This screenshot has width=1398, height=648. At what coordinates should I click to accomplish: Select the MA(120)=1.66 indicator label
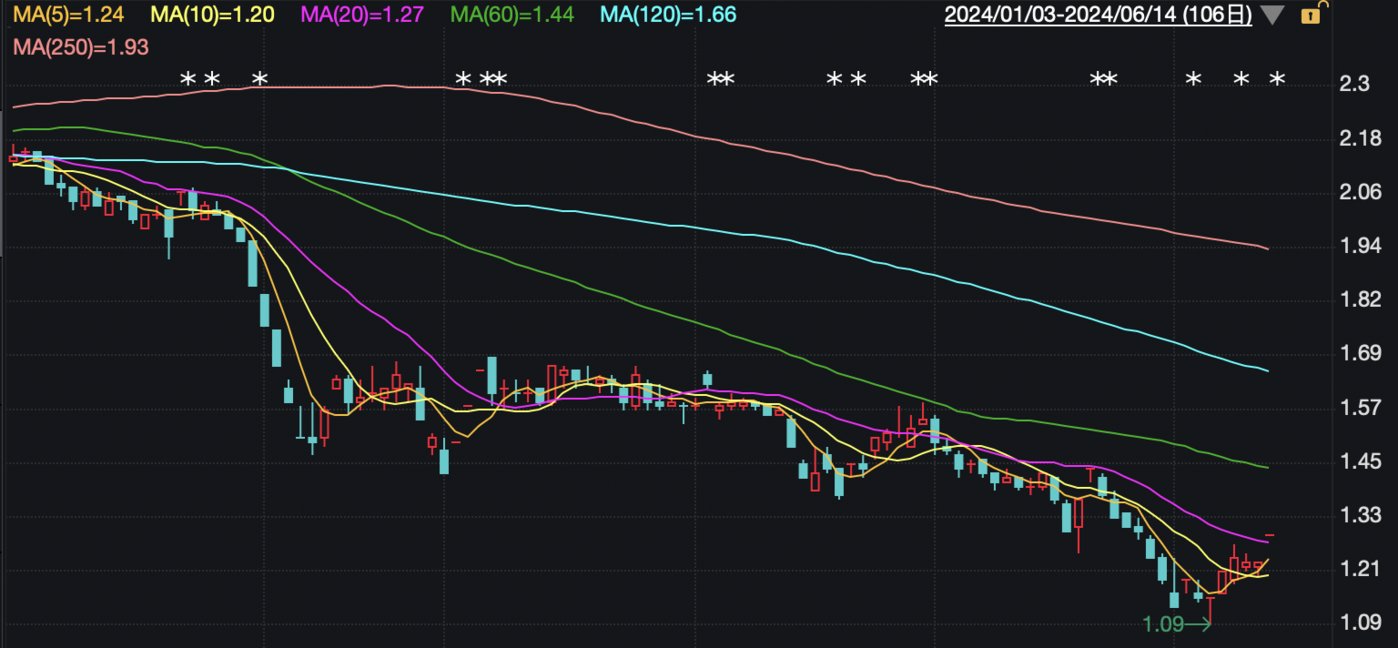(x=668, y=15)
